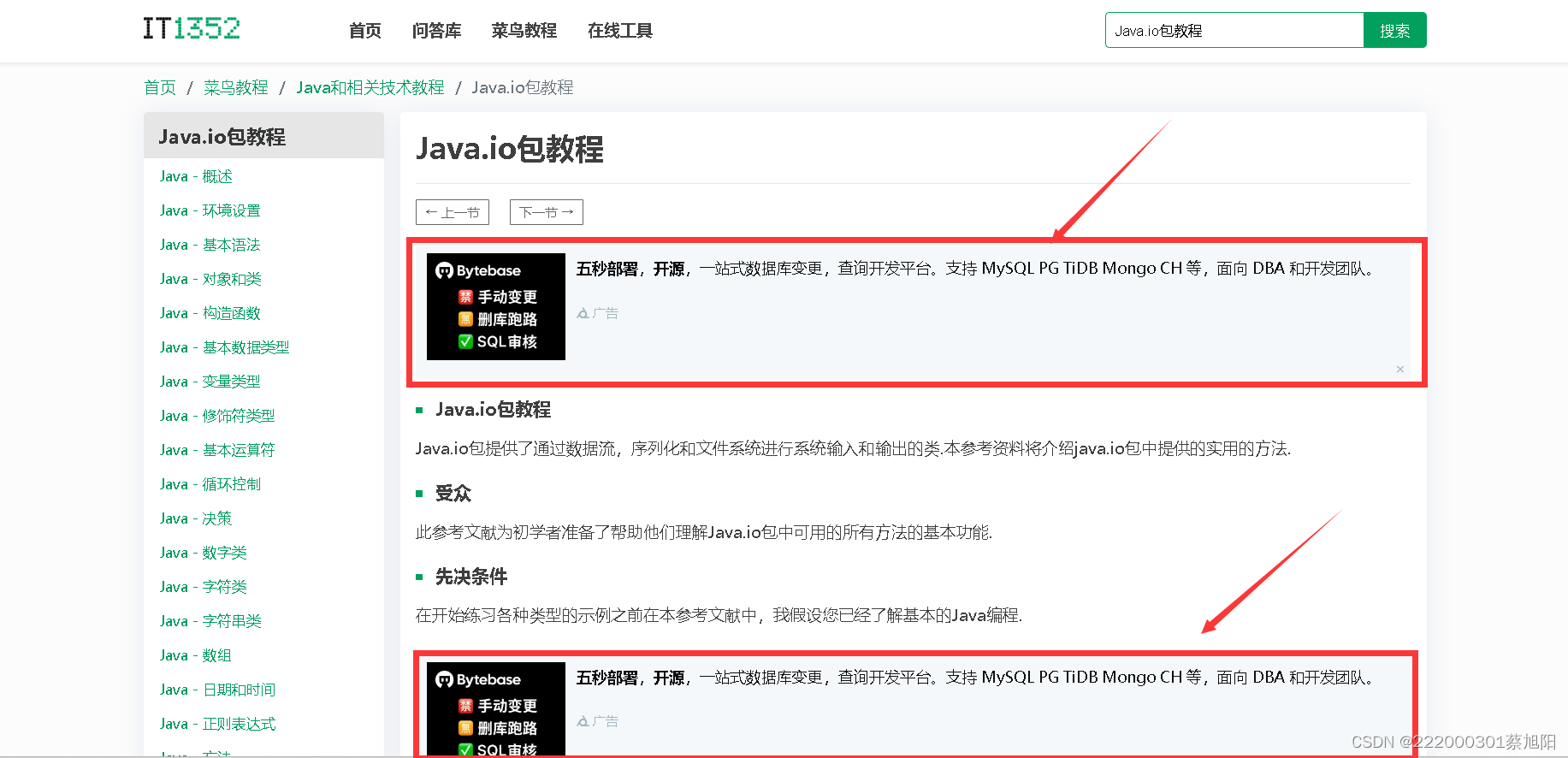Open the 问答库 navigation item
Image resolution: width=1568 pixels, height=758 pixels.
[x=436, y=31]
